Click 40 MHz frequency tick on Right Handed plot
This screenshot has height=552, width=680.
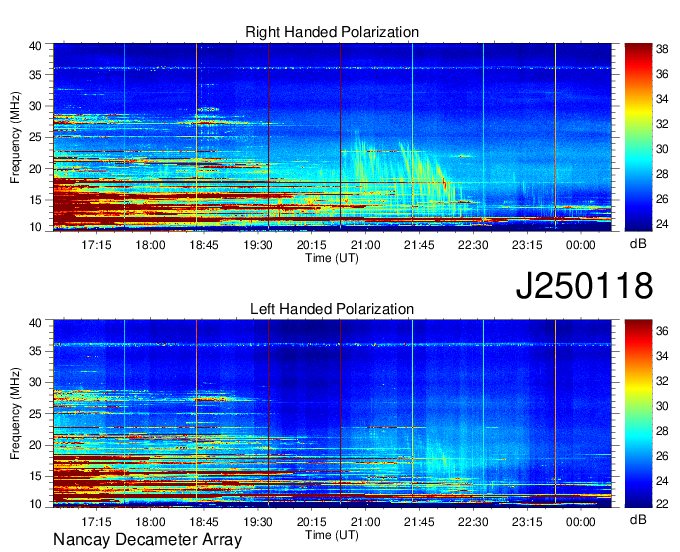click(35, 46)
